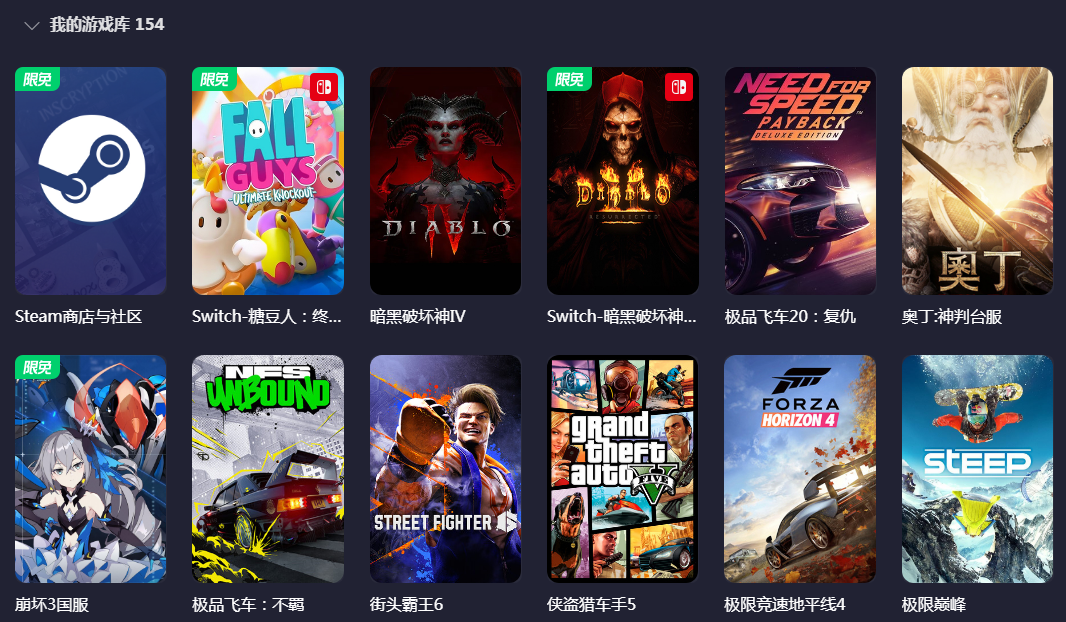
Task: Collapse the 我的游戏库 section chevron
Action: click(x=31, y=26)
